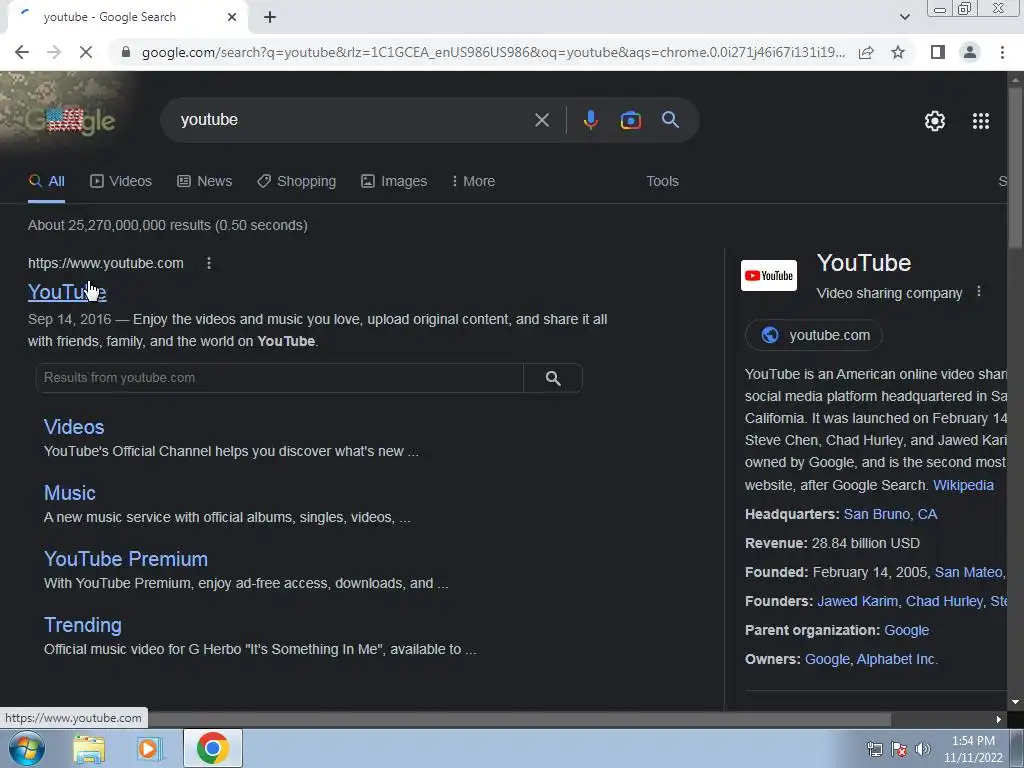
Task: Open the Action Center flag tray icon
Action: click(899, 749)
